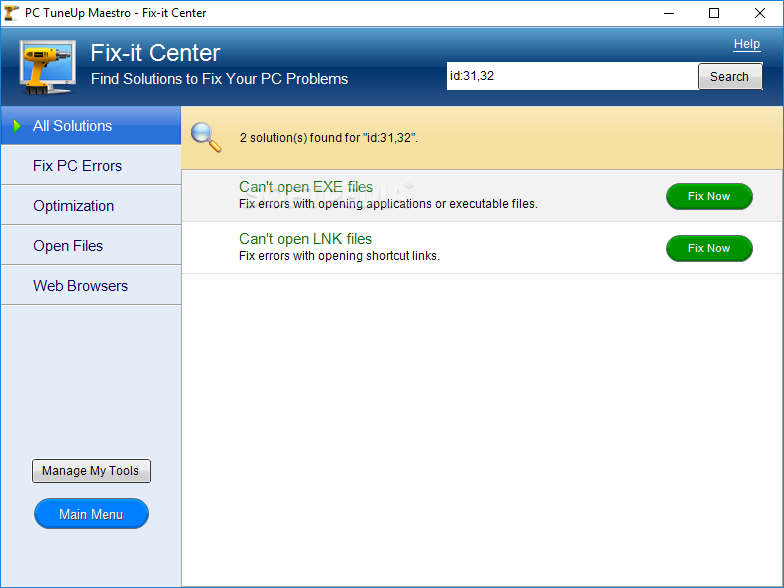
Task: Click into the search field containing id:31,32
Action: (572, 76)
